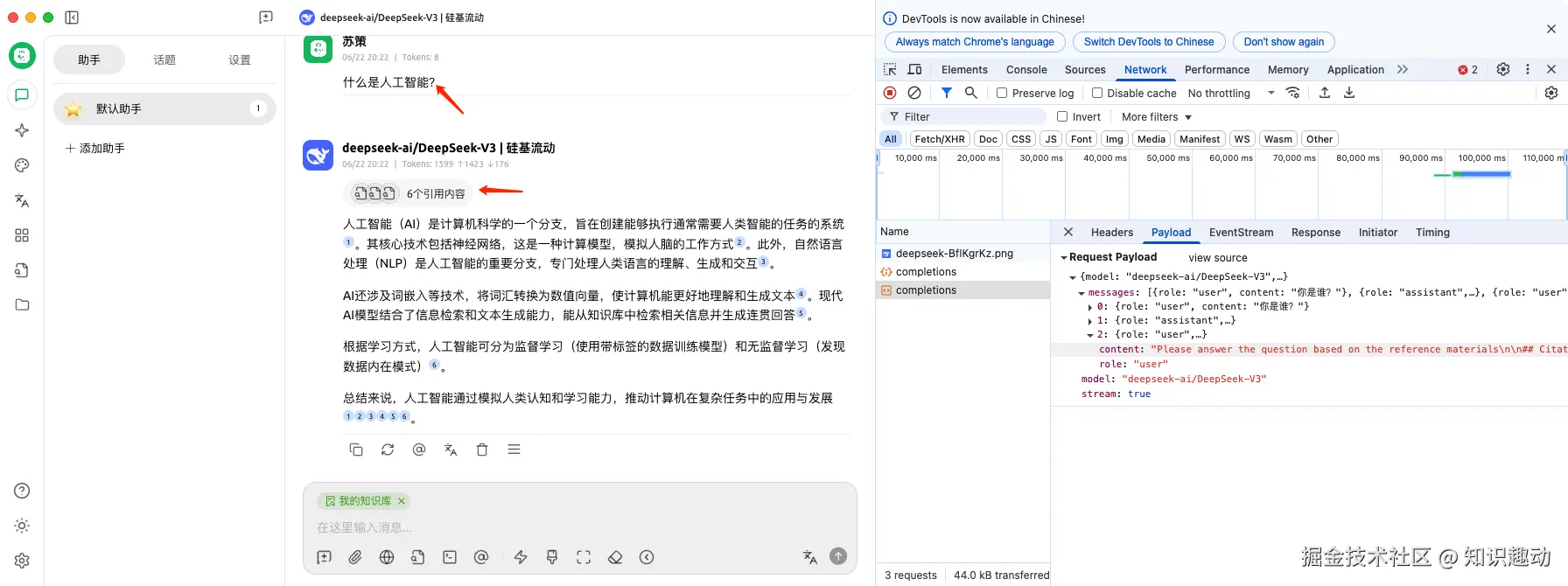
Task: Open the mini apps grid in the left sidebar
Action: [x=22, y=235]
